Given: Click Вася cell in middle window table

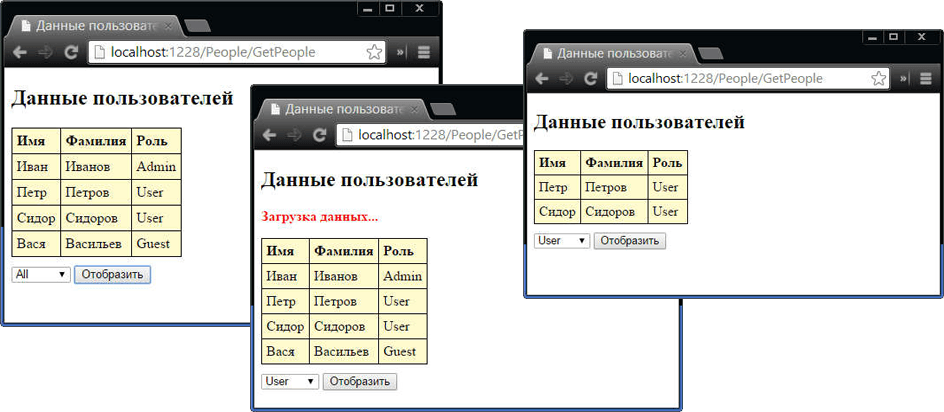Looking at the screenshot, I should click(x=285, y=351).
